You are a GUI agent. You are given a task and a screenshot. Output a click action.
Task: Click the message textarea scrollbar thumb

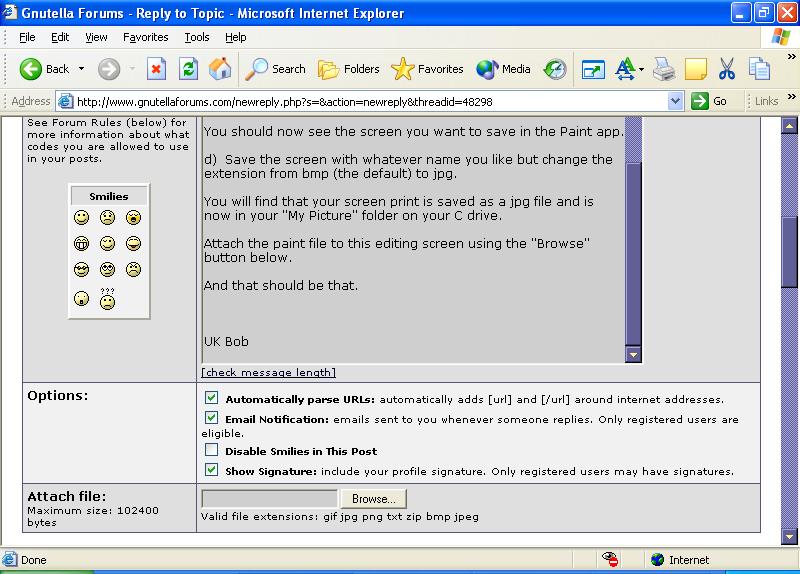(633, 254)
